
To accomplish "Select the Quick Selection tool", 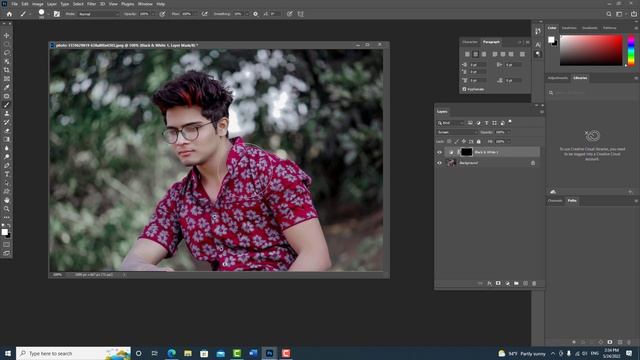I will click(x=7, y=61).
